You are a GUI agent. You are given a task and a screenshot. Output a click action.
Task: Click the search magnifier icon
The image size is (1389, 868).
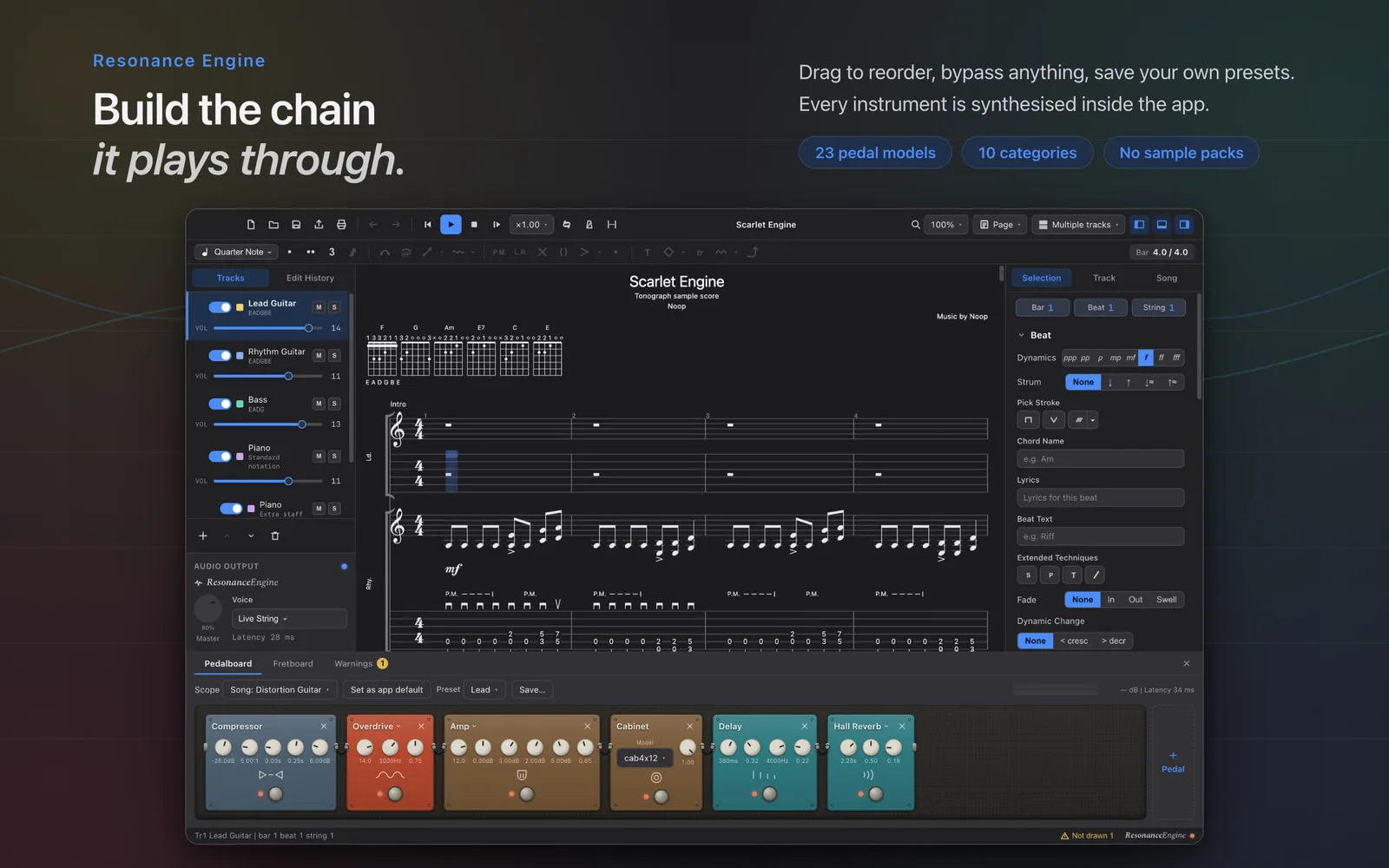click(x=915, y=225)
